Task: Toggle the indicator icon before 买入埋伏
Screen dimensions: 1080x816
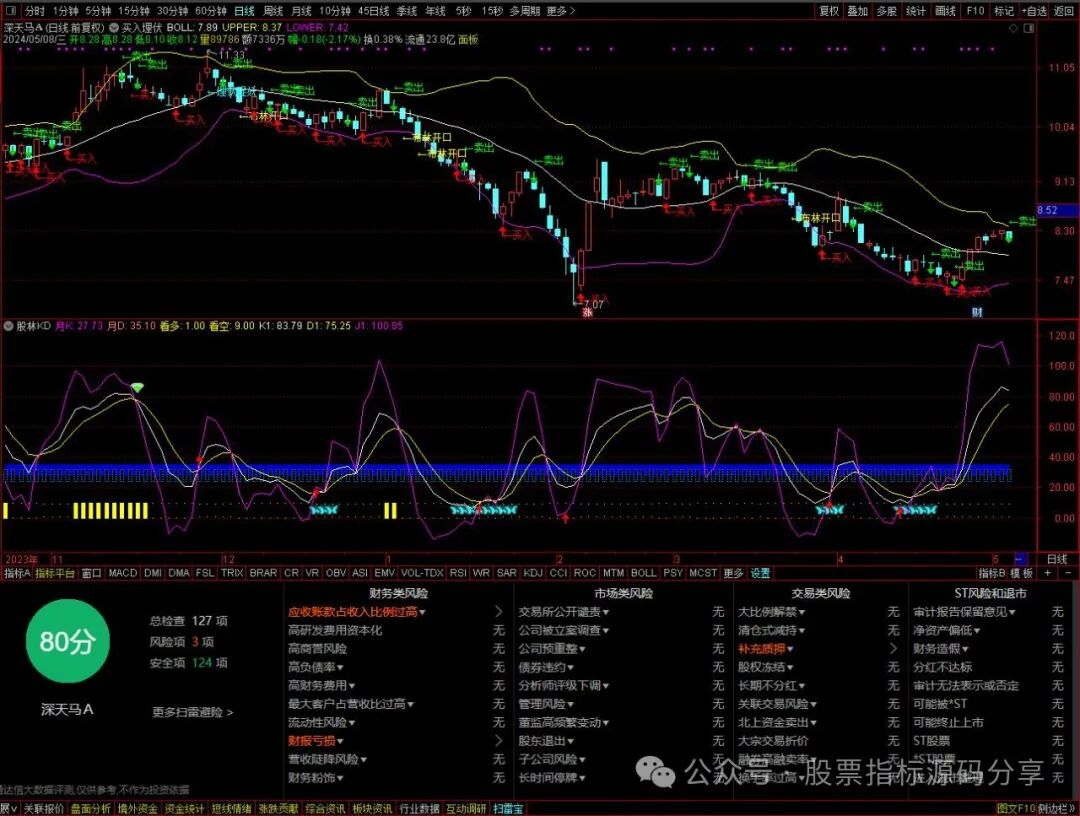Action: pos(113,28)
